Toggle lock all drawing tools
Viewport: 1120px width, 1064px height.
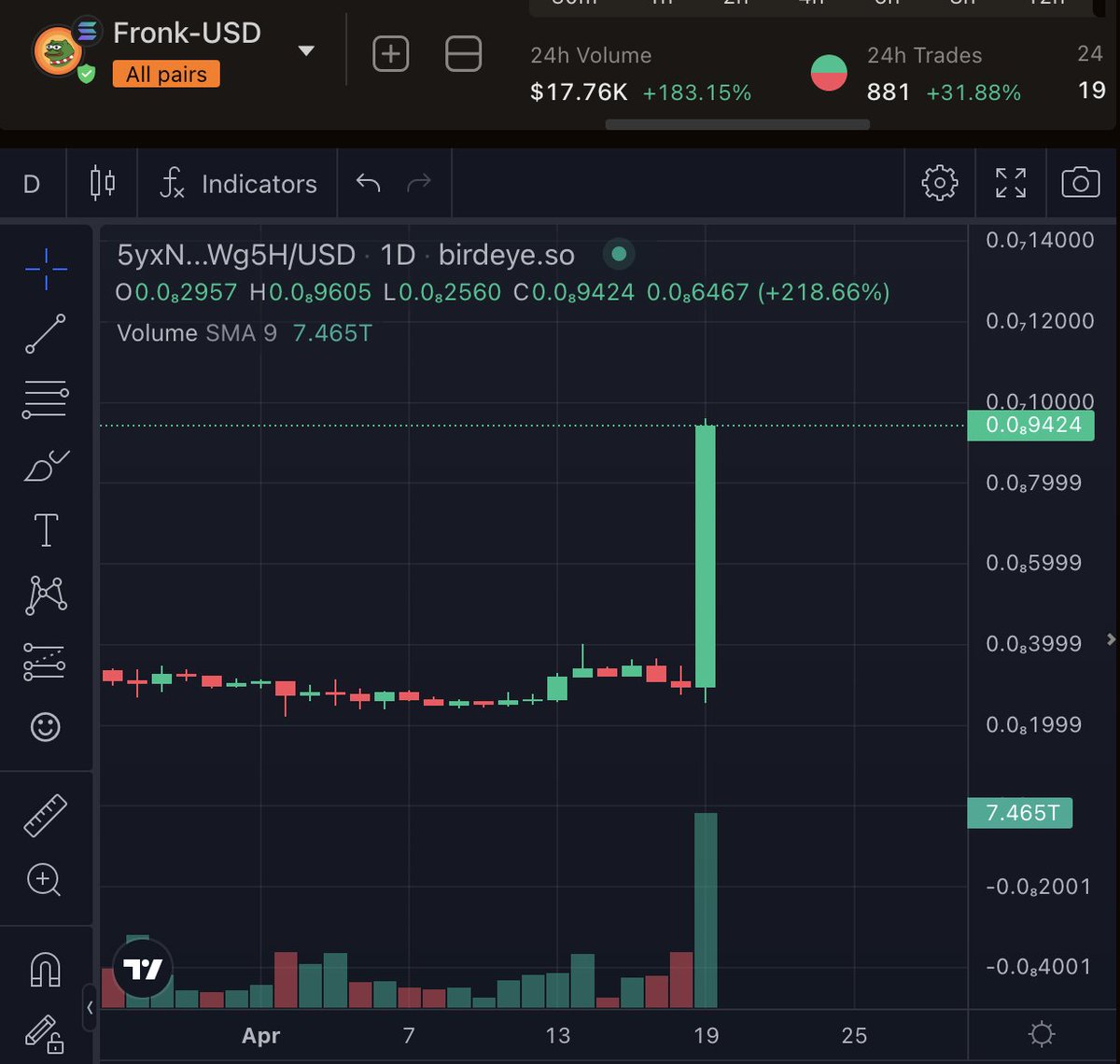tap(44, 1033)
